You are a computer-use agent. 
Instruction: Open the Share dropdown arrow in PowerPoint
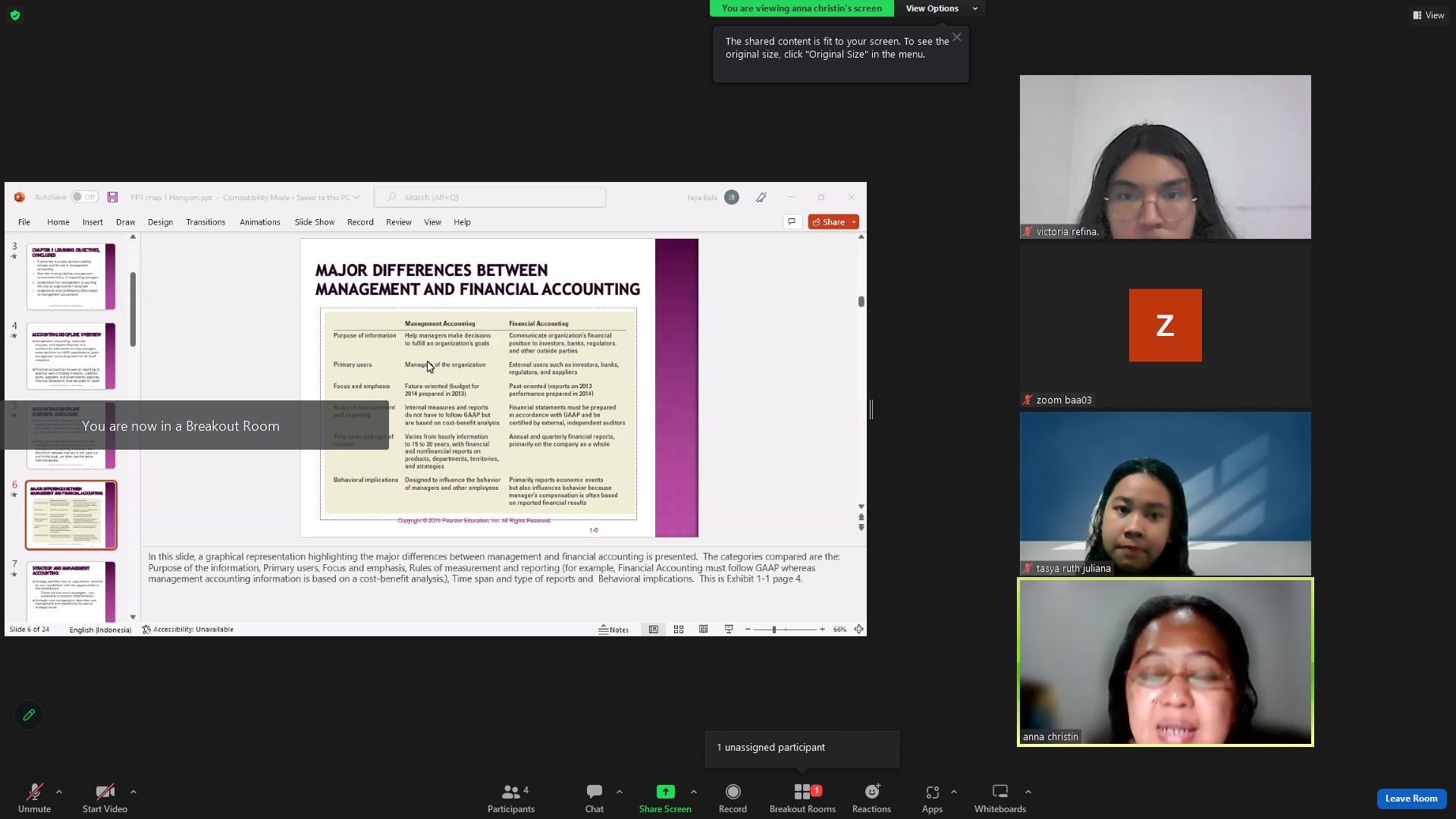pos(854,221)
